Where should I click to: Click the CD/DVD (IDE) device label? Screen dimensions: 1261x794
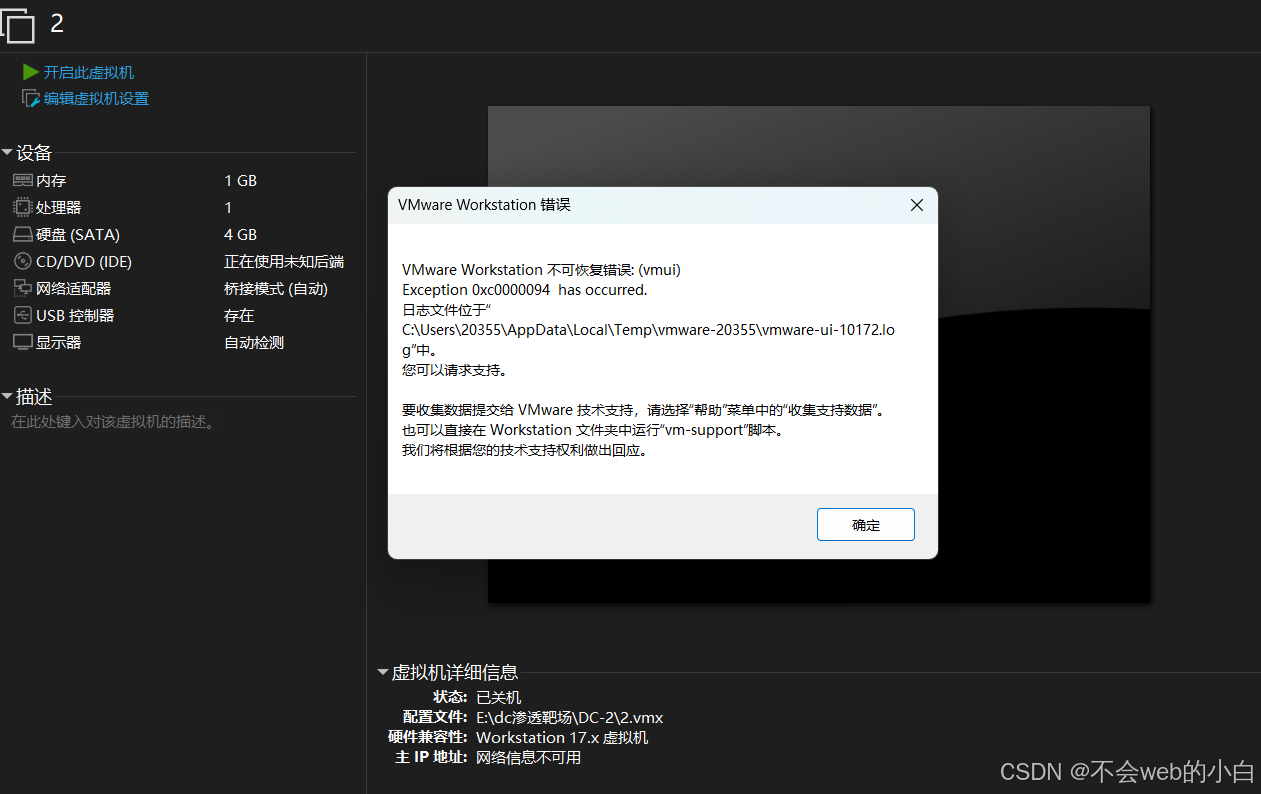84,262
